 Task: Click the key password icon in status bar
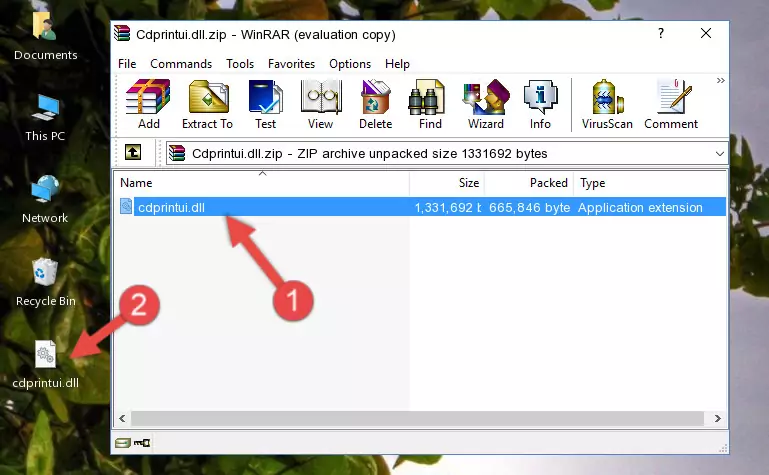click(x=142, y=443)
